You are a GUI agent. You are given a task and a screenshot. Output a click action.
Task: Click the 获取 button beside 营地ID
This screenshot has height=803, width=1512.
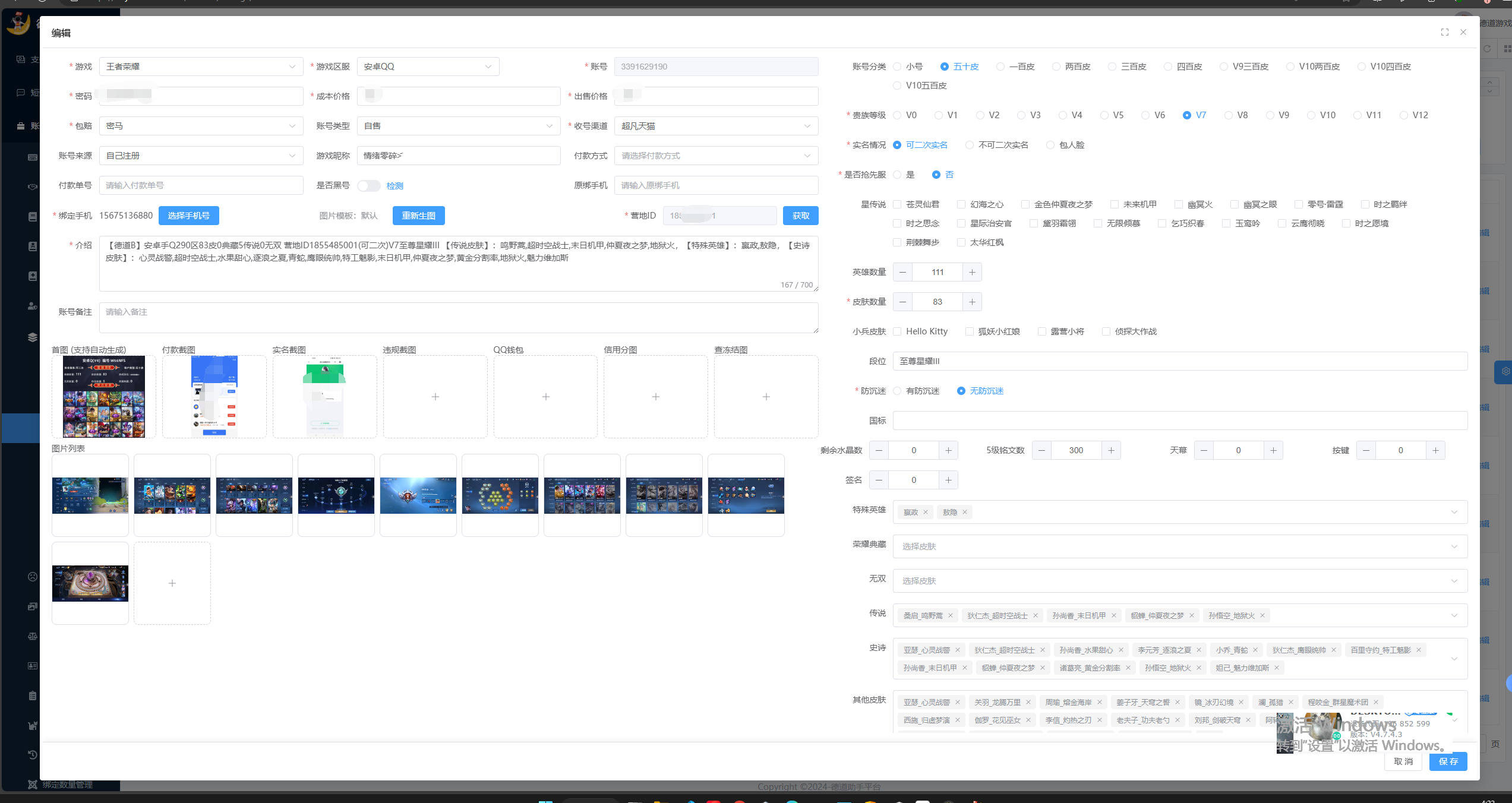click(801, 216)
